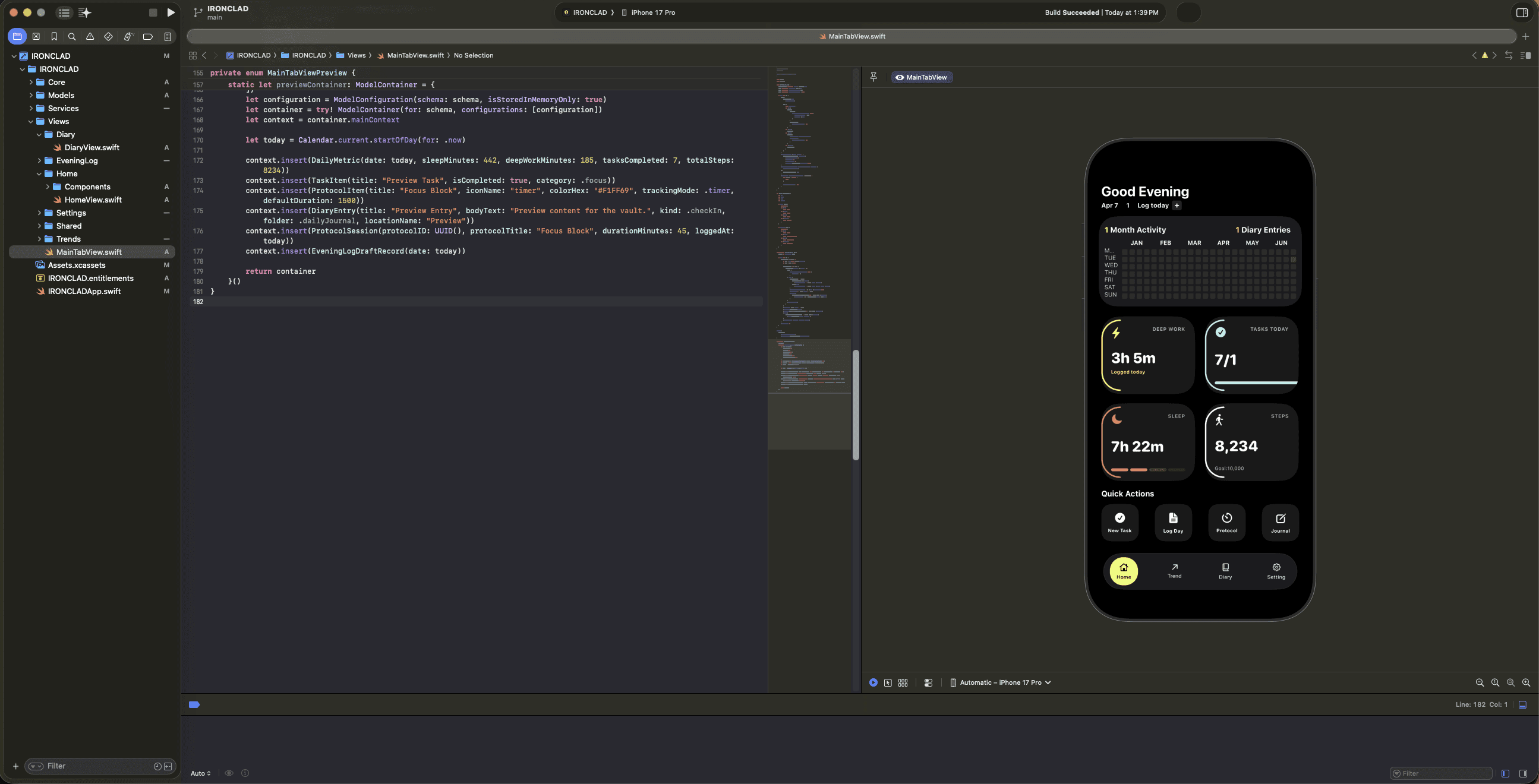Start live preview mode

(x=873, y=682)
